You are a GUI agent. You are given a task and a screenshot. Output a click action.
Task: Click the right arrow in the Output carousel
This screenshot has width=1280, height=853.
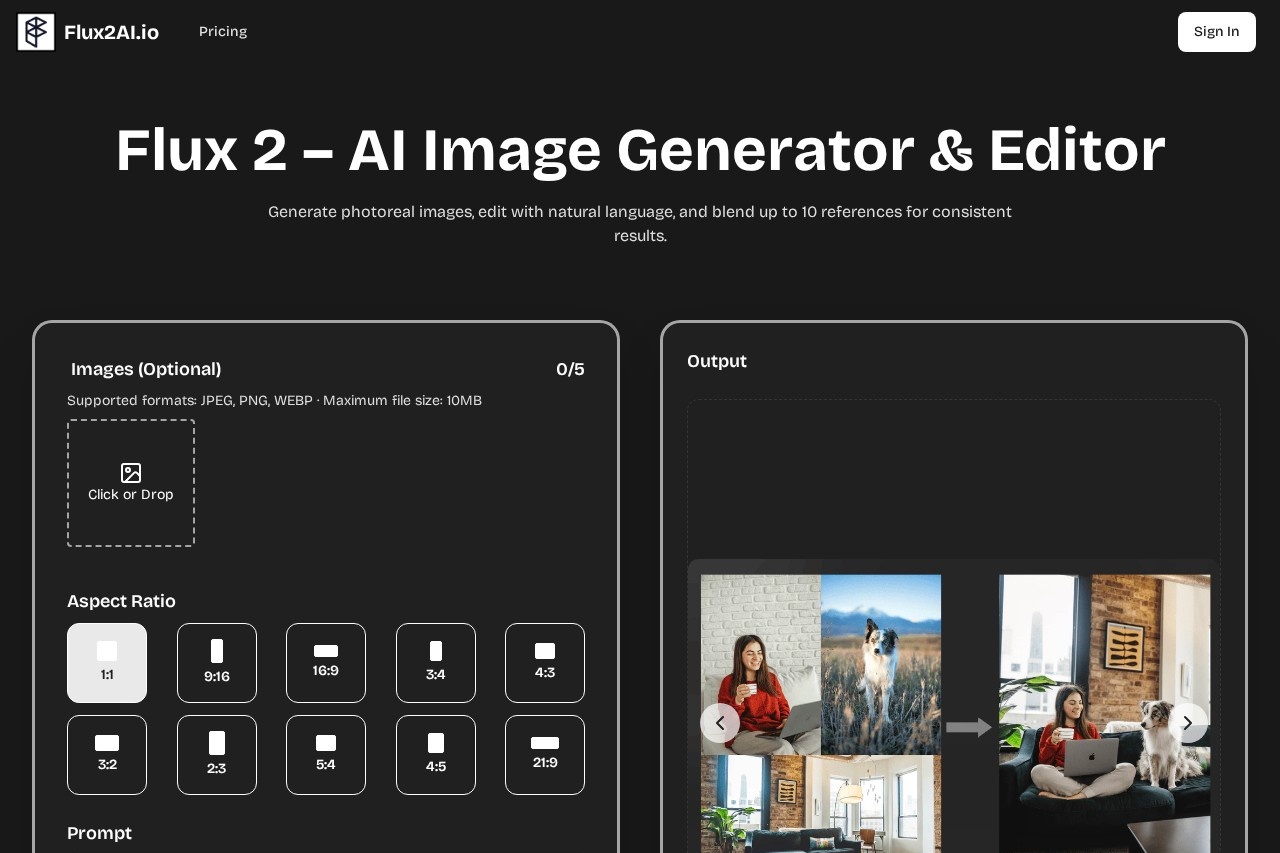(1187, 722)
